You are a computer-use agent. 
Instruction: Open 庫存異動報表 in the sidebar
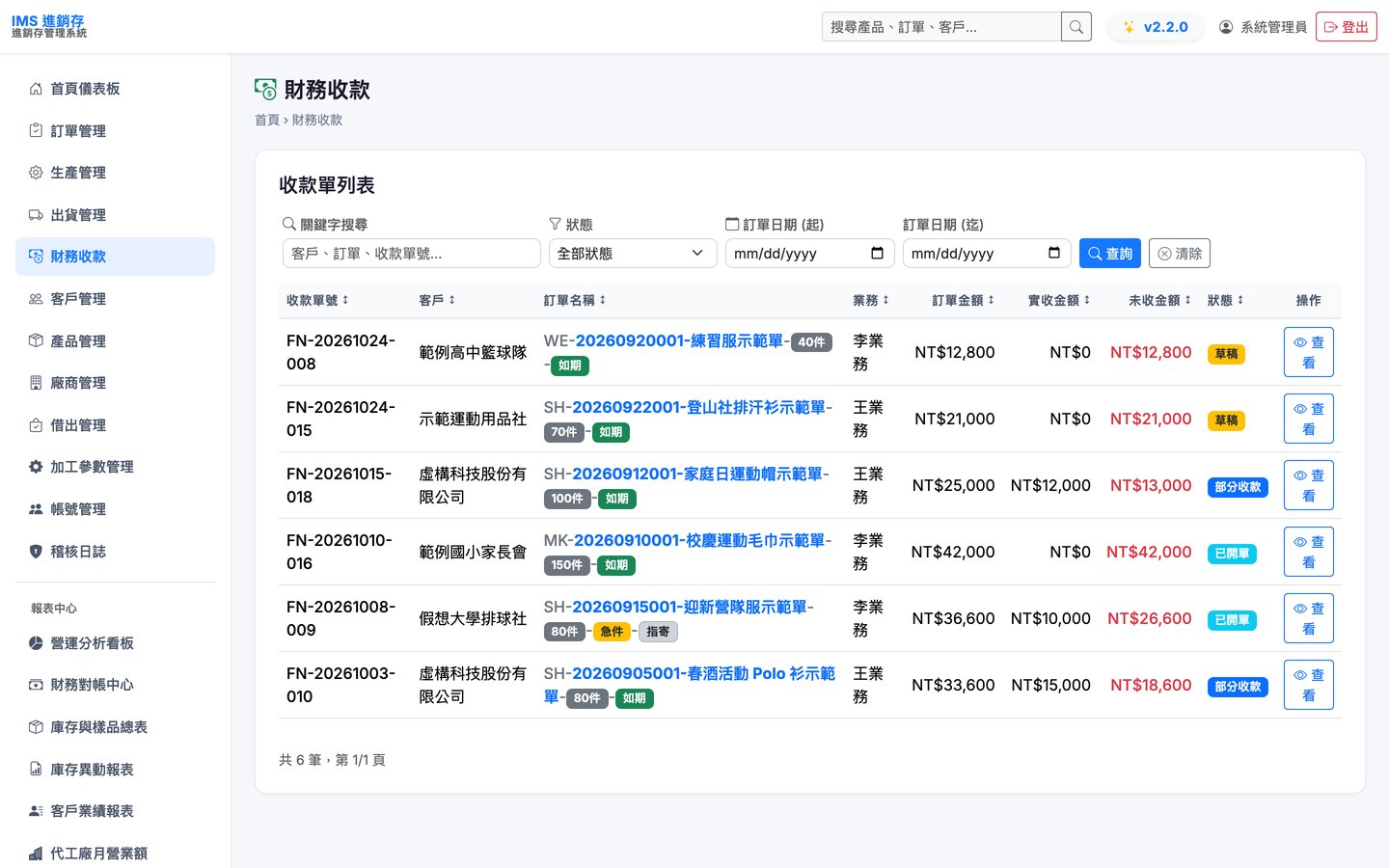pyautogui.click(x=115, y=770)
